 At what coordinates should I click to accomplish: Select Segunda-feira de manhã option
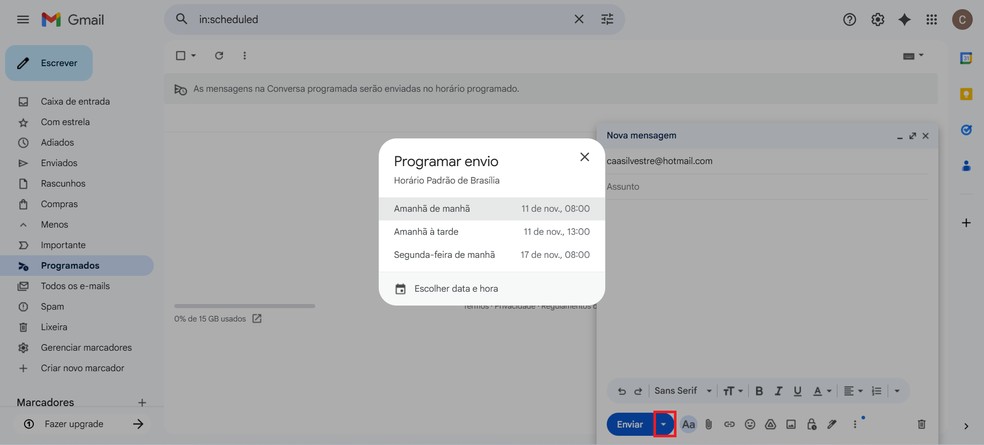point(491,255)
